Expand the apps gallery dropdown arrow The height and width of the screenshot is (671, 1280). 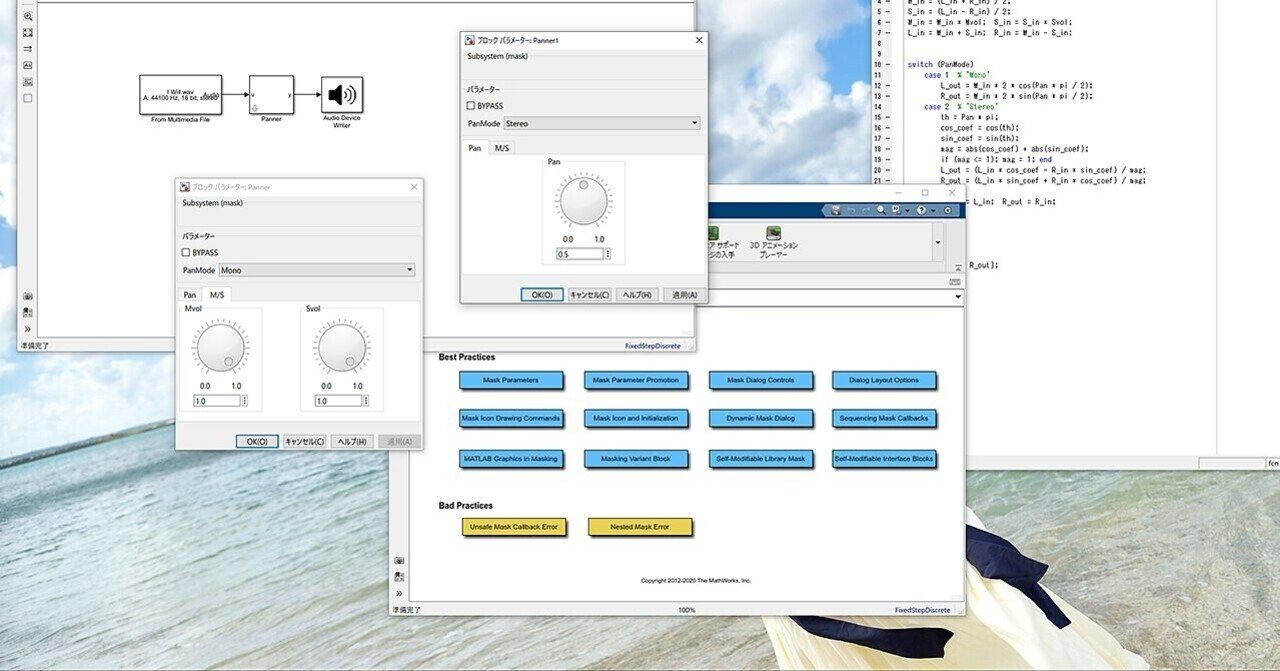tap(938, 241)
